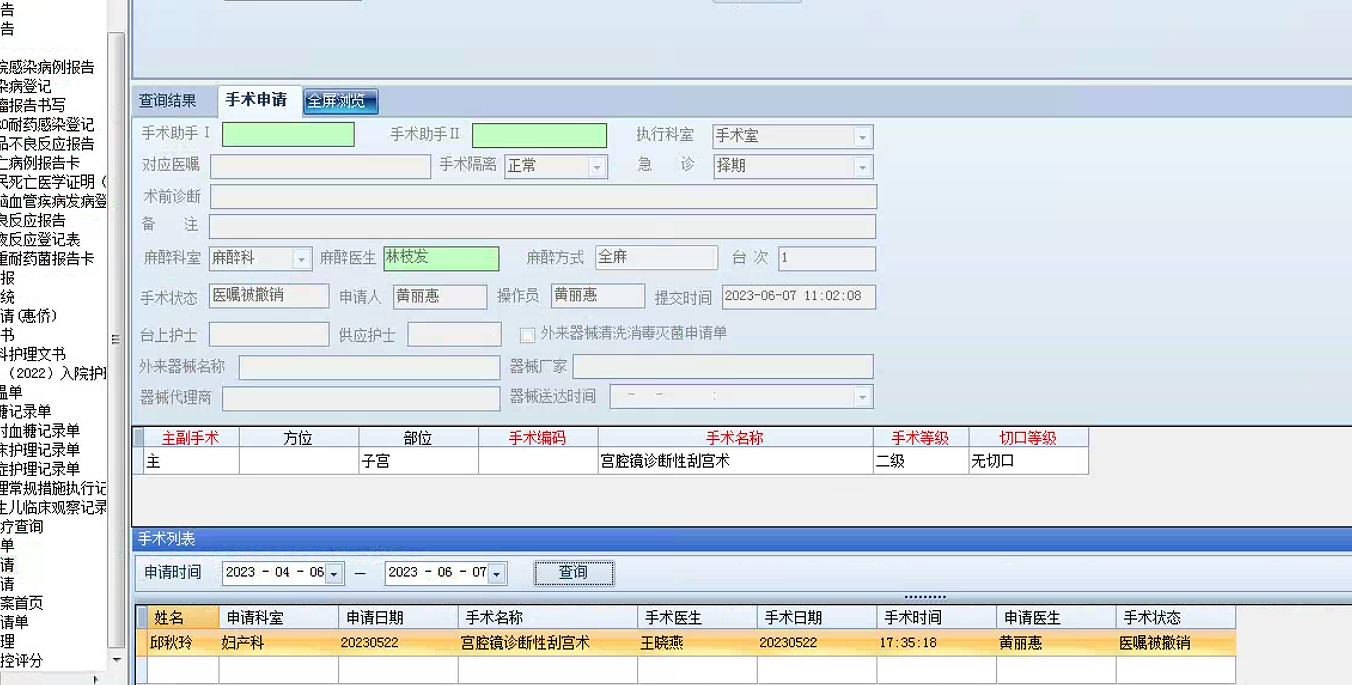Open the 执行科室 dropdown arrow
The height and width of the screenshot is (685, 1352).
pos(862,137)
